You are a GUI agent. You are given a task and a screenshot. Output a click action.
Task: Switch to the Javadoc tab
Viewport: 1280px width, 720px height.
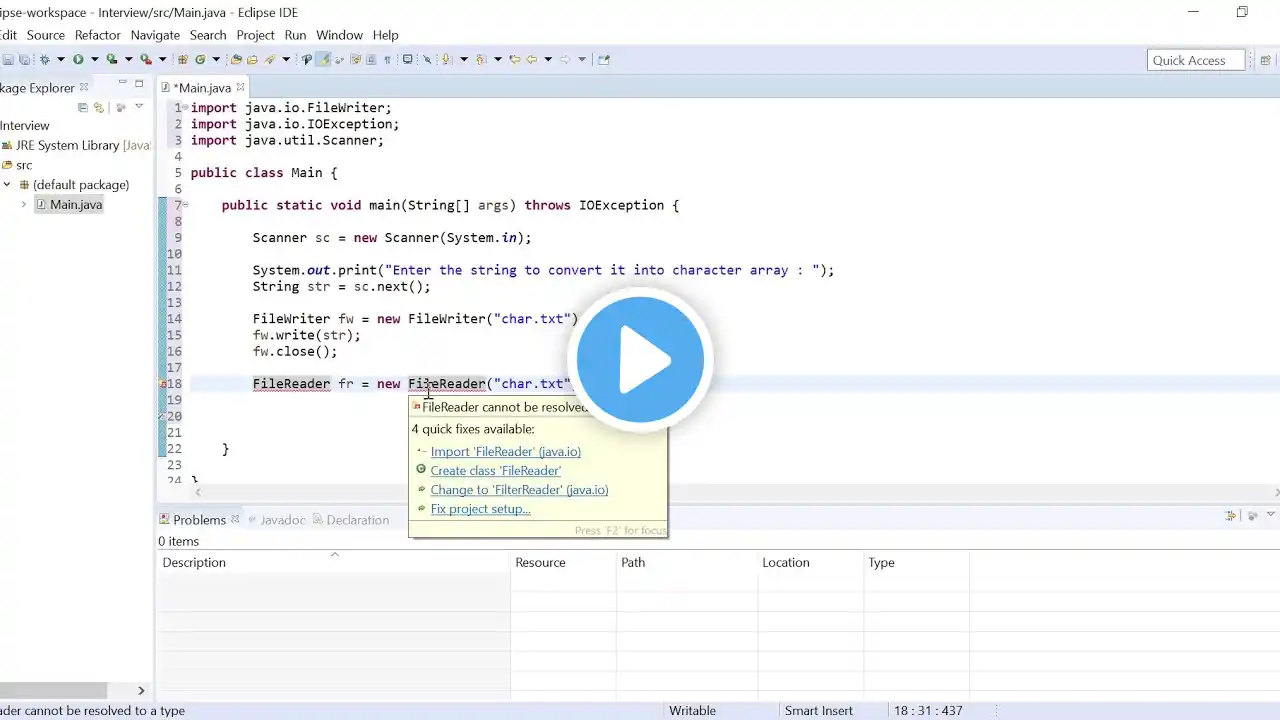281,520
